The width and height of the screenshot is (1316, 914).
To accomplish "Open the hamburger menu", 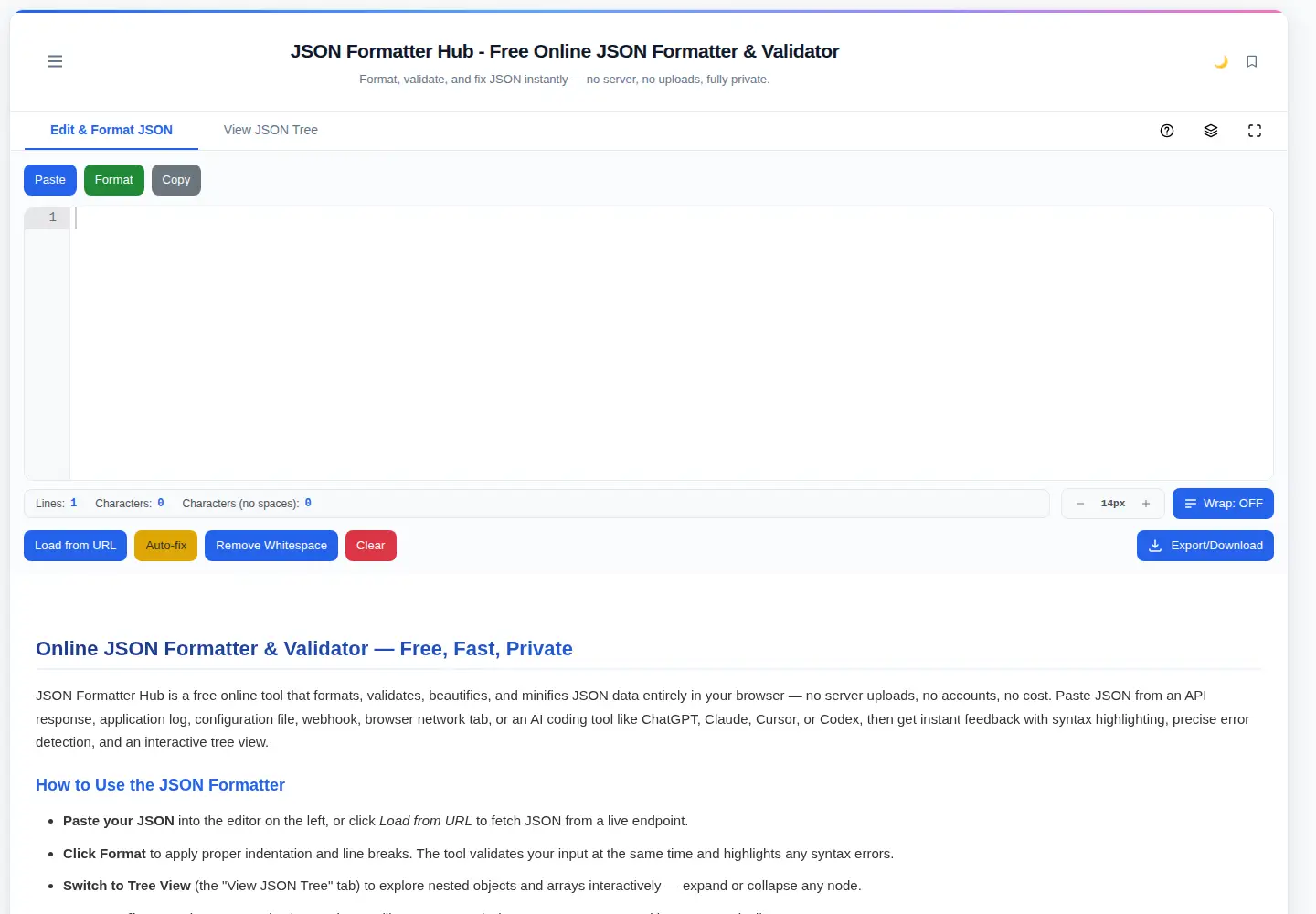I will click(55, 61).
